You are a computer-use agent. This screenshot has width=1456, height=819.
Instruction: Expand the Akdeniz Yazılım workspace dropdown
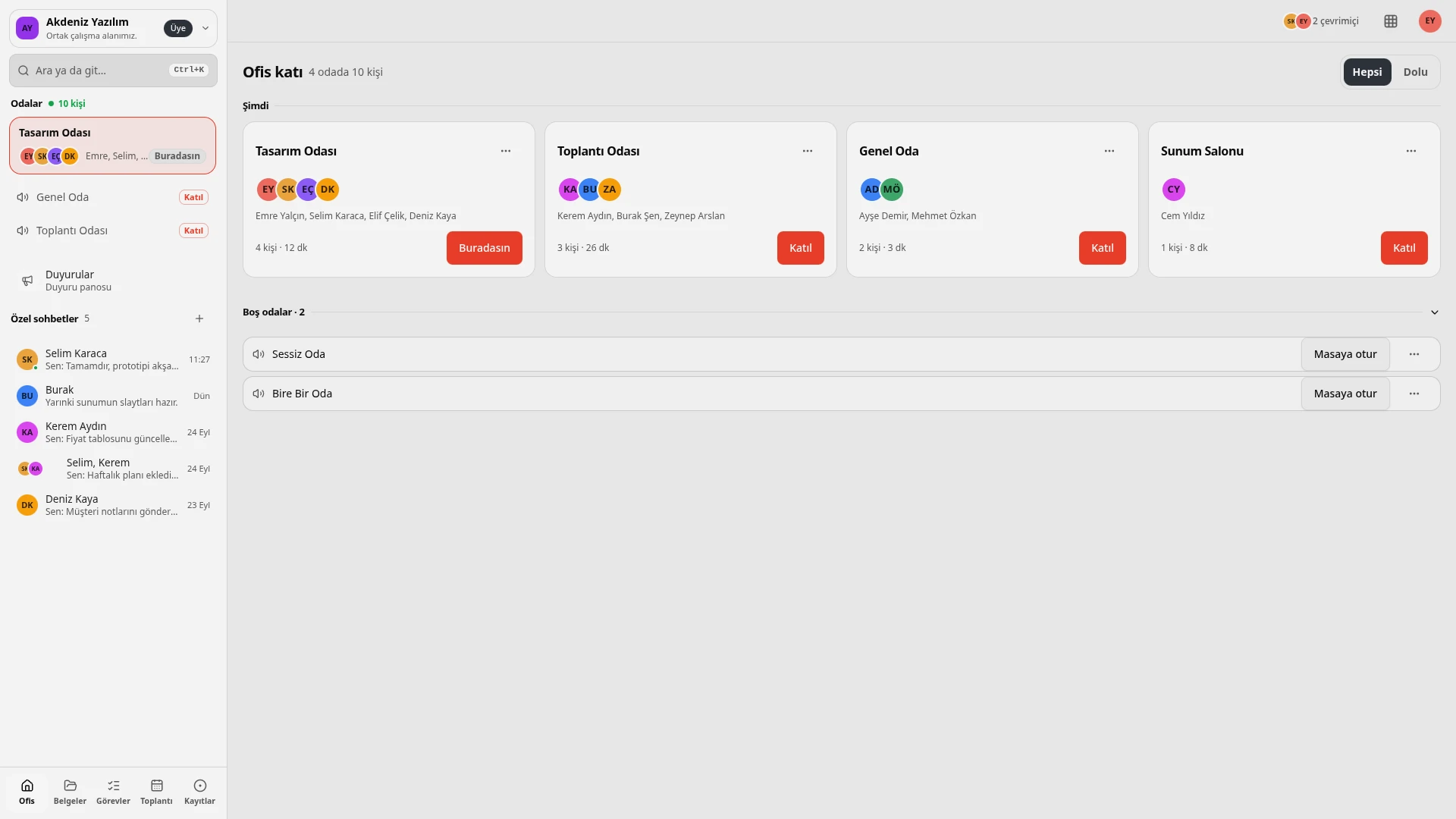click(205, 28)
